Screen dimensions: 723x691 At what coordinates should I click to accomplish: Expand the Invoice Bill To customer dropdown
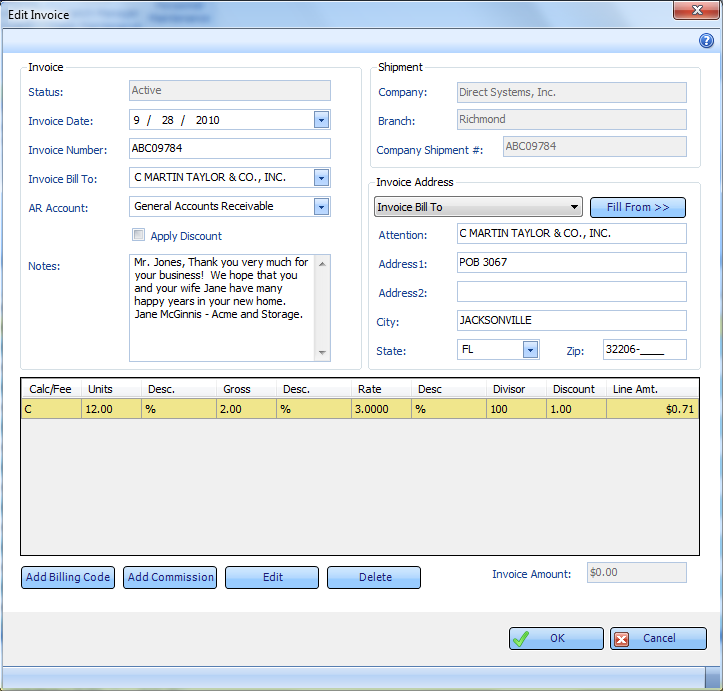pyautogui.click(x=321, y=178)
